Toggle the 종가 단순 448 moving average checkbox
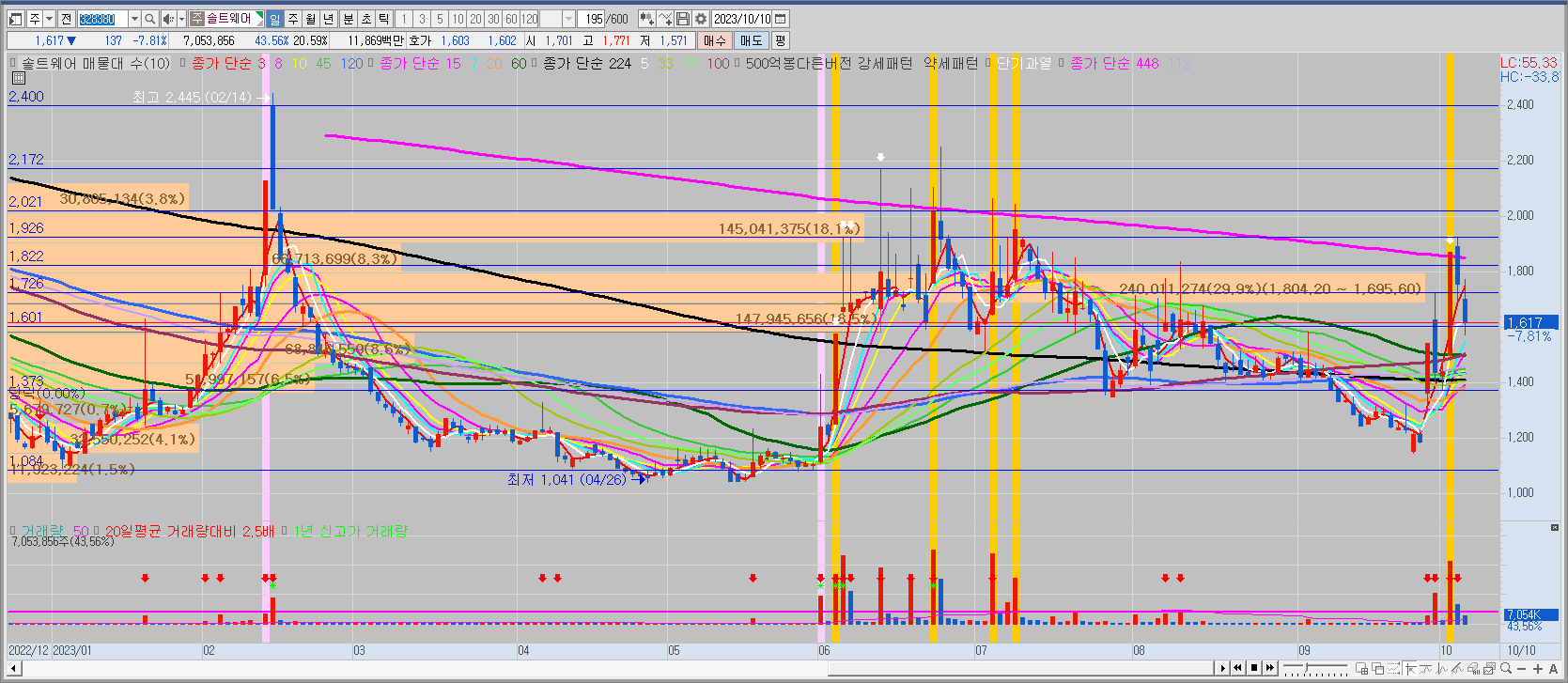The height and width of the screenshot is (683, 1568). point(1062,63)
